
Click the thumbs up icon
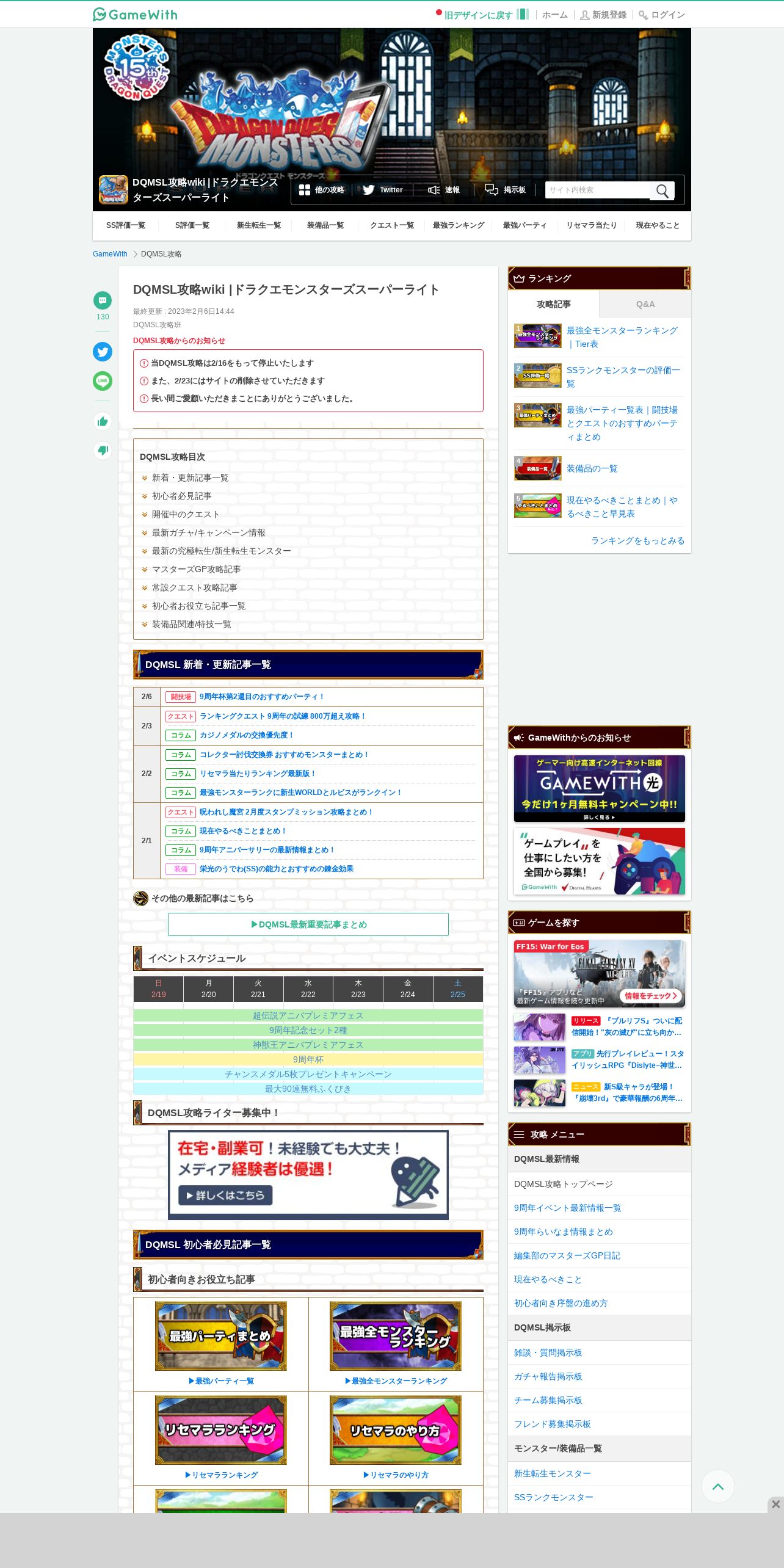pyautogui.click(x=103, y=421)
